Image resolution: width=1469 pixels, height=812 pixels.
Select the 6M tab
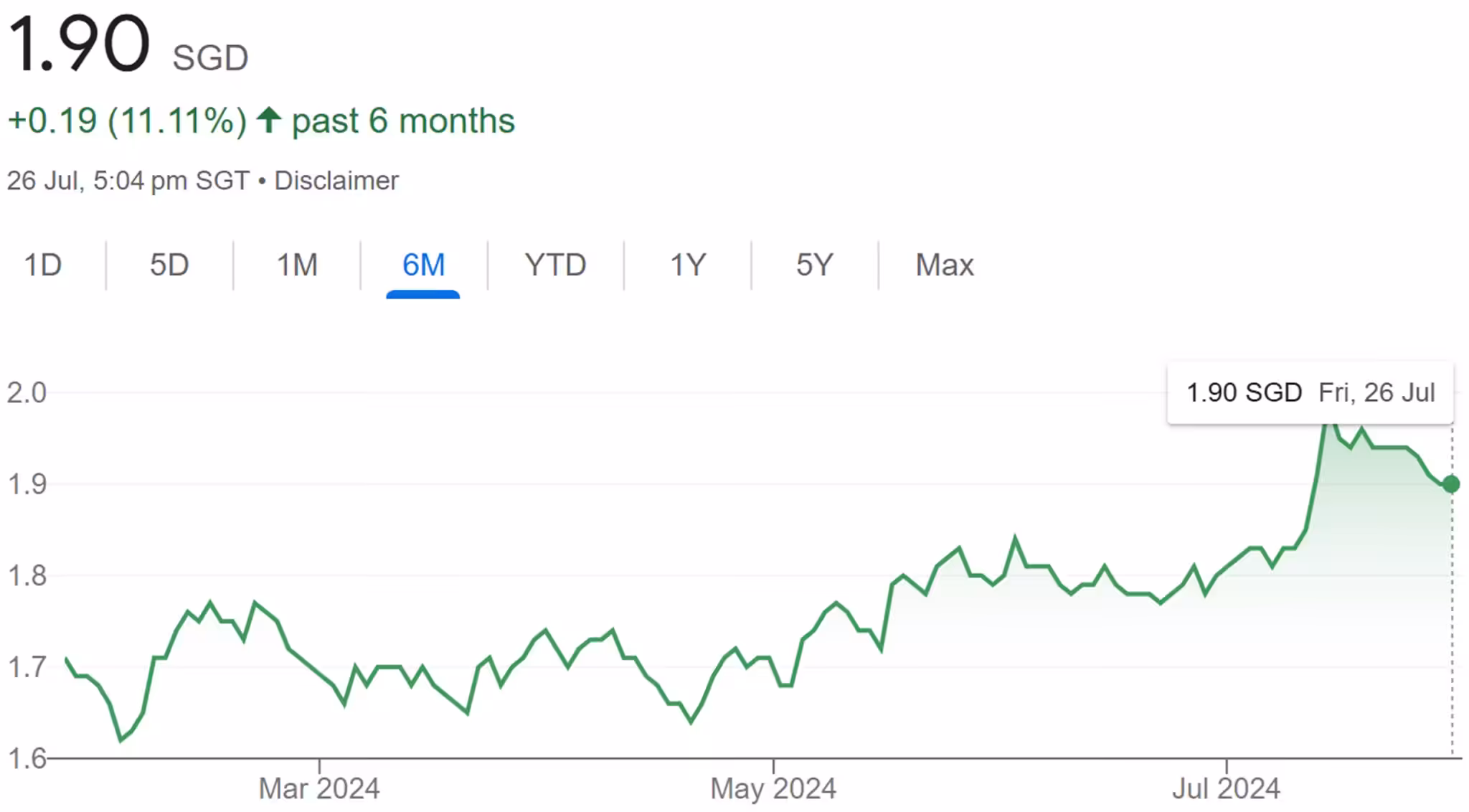423,265
